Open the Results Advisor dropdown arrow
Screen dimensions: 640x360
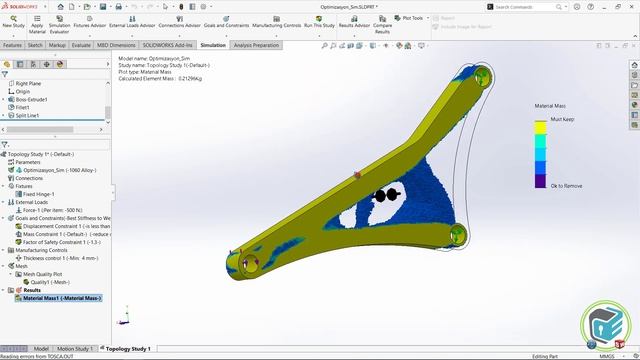(x=354, y=36)
